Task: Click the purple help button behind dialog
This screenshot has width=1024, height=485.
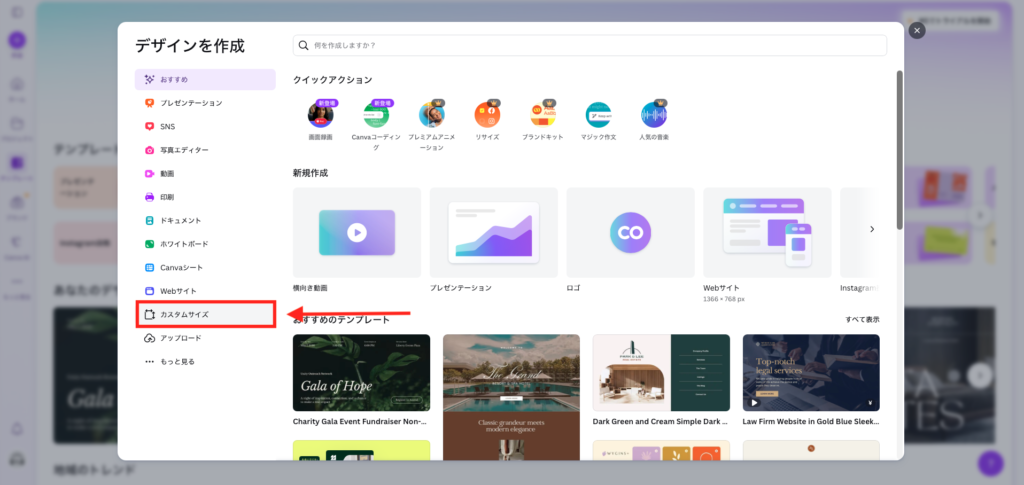Action: (990, 463)
